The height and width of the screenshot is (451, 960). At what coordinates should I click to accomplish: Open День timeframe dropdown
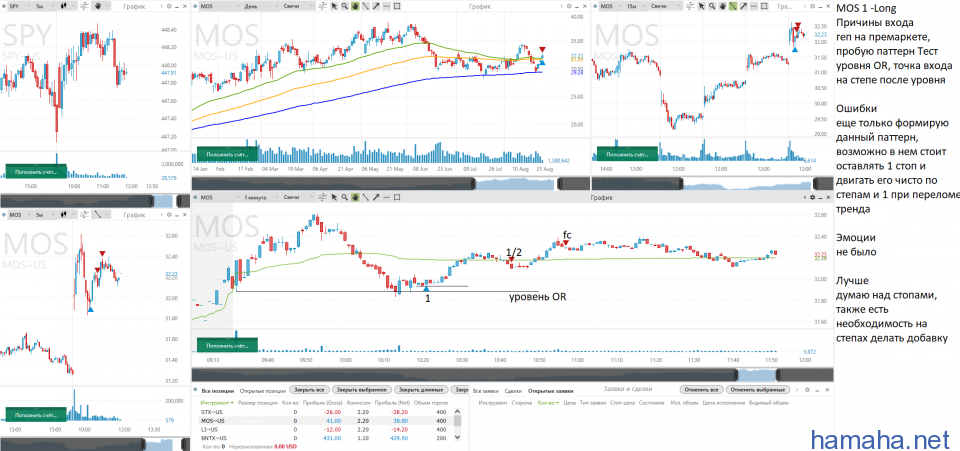point(261,6)
